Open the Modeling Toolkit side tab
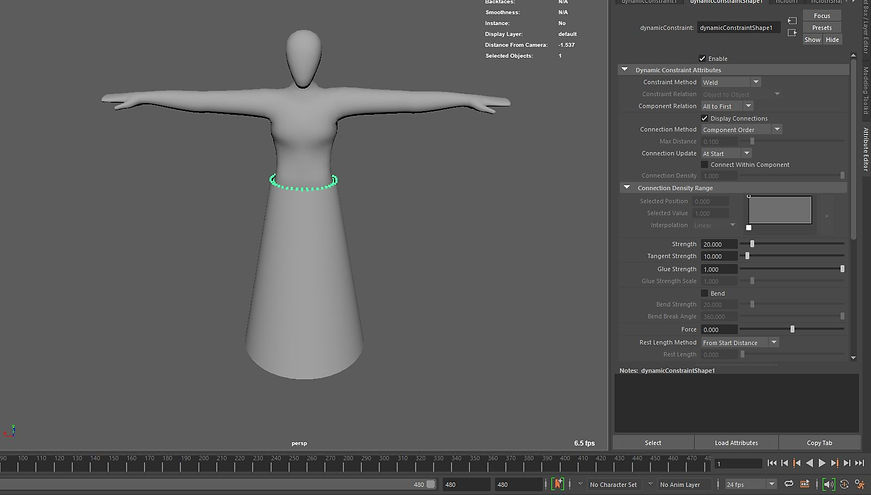The width and height of the screenshot is (871, 495). click(x=865, y=90)
